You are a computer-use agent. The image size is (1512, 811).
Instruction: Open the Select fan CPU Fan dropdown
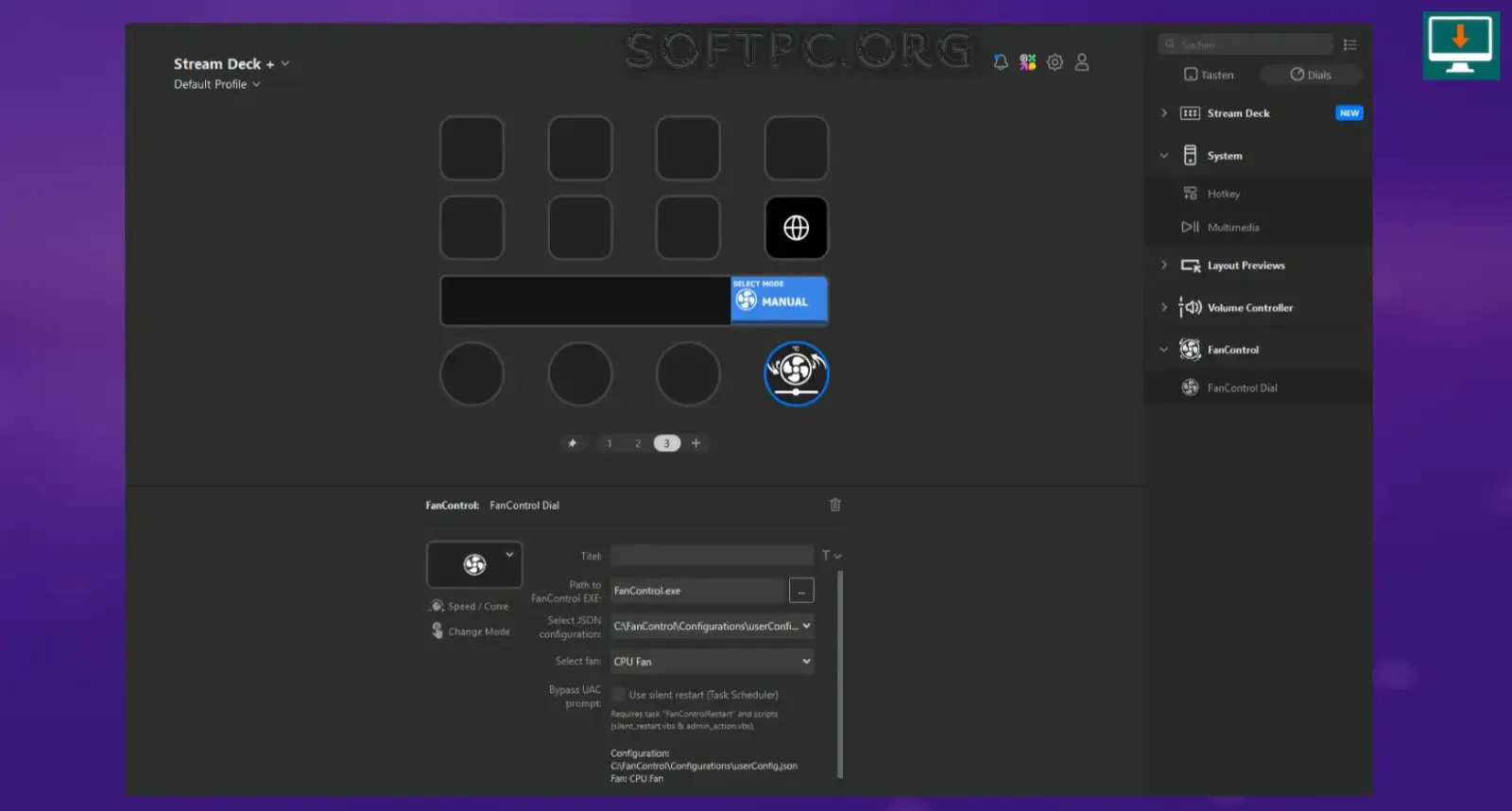point(712,662)
